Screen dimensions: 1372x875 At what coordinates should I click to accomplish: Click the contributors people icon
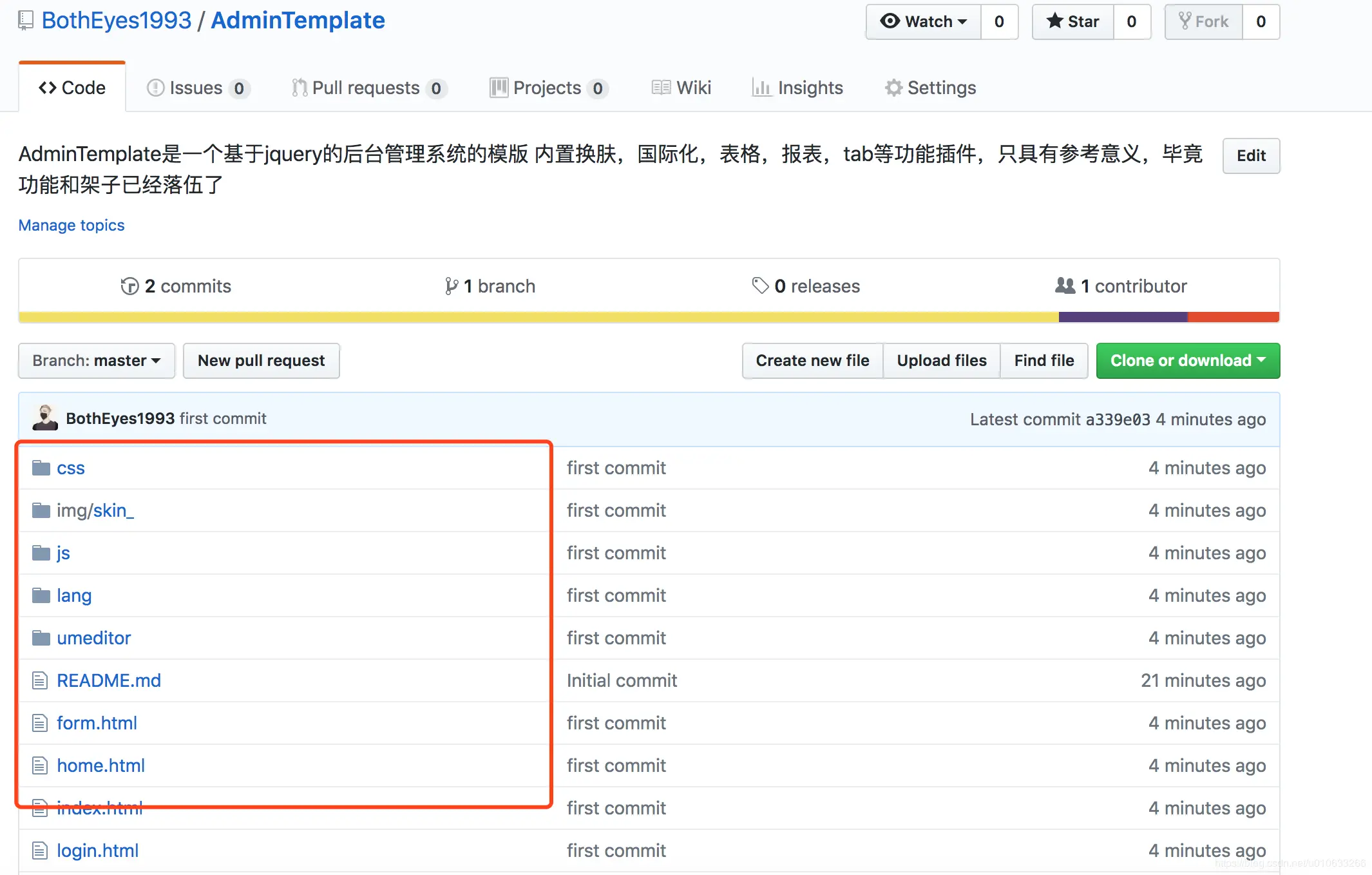[x=1065, y=285]
